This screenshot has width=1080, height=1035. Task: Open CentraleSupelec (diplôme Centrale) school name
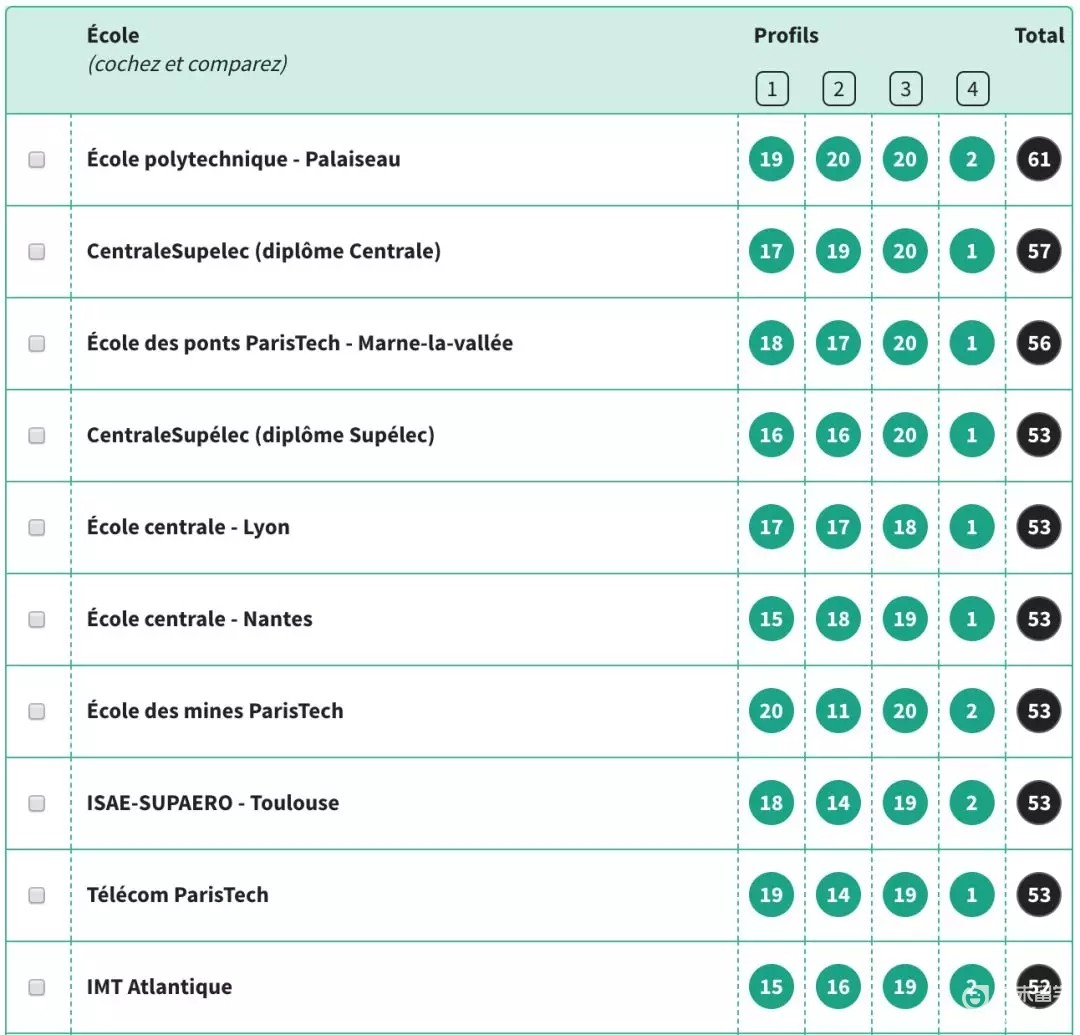[264, 251]
